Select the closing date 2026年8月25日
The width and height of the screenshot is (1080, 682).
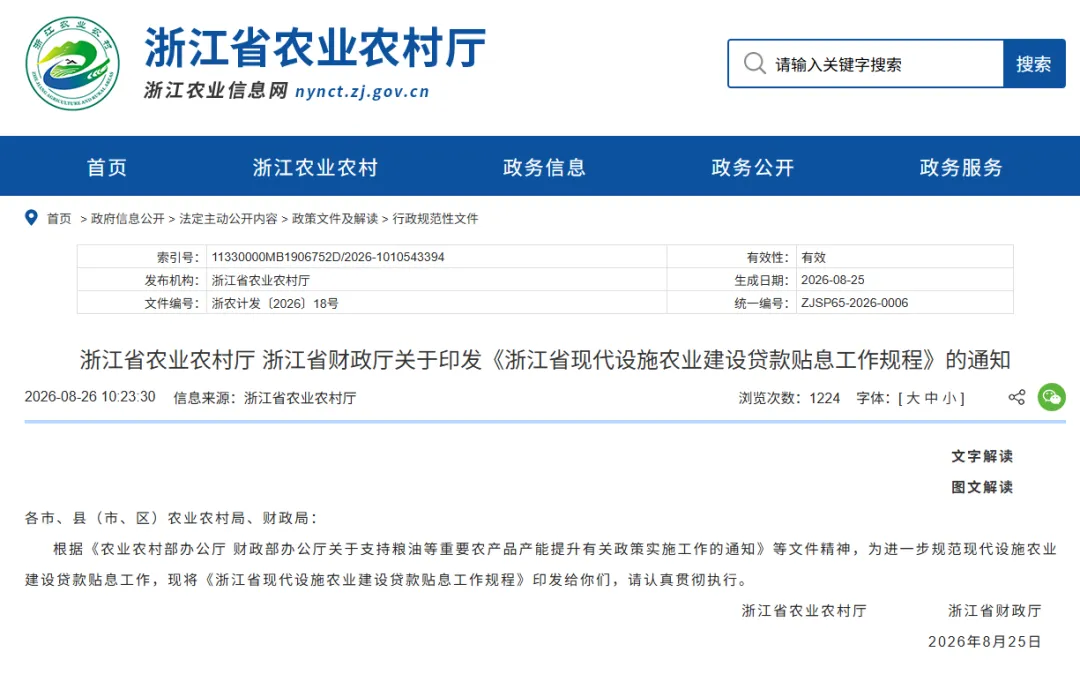[984, 641]
